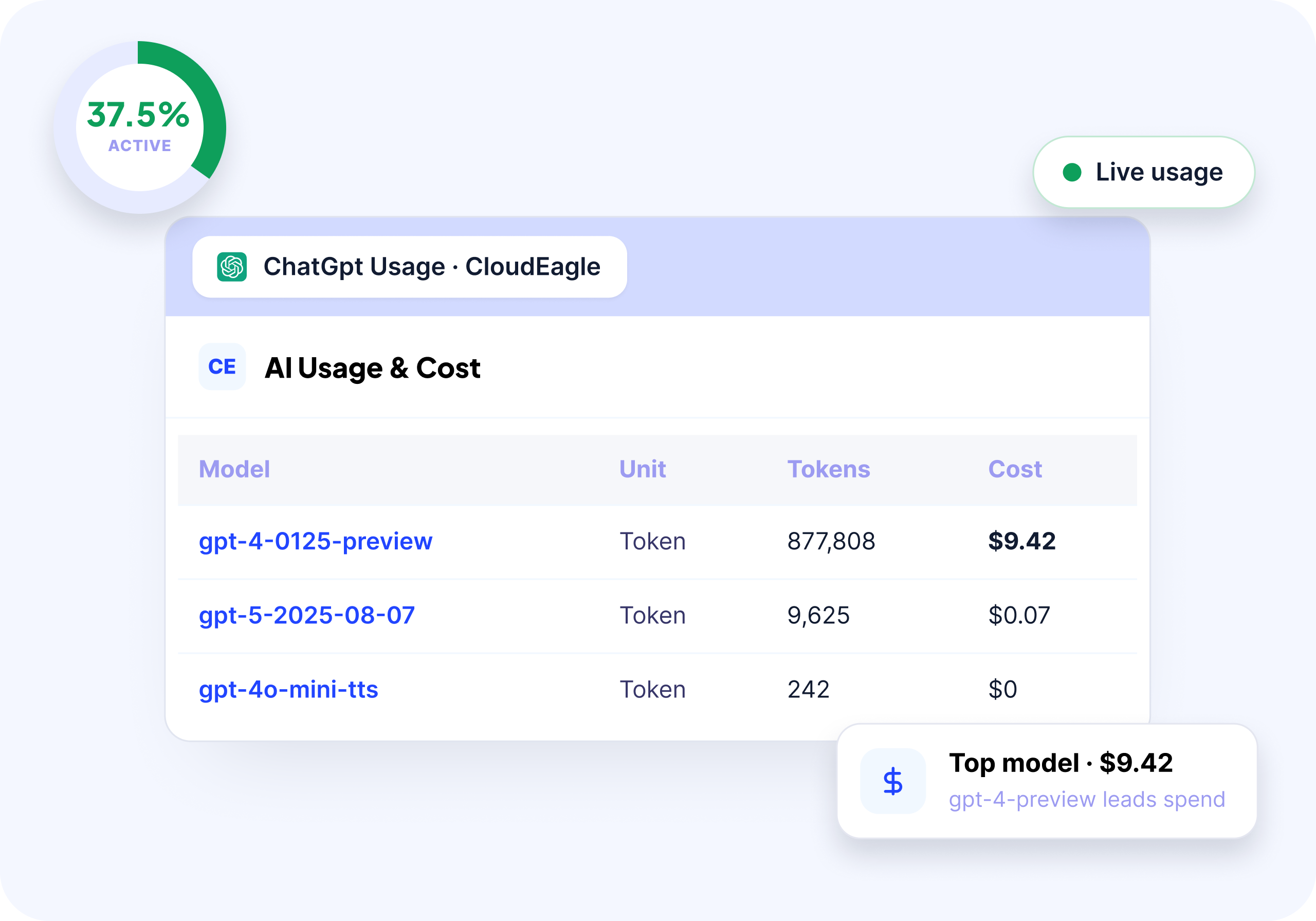
Task: Open the Live usage pill
Action: point(1143,172)
